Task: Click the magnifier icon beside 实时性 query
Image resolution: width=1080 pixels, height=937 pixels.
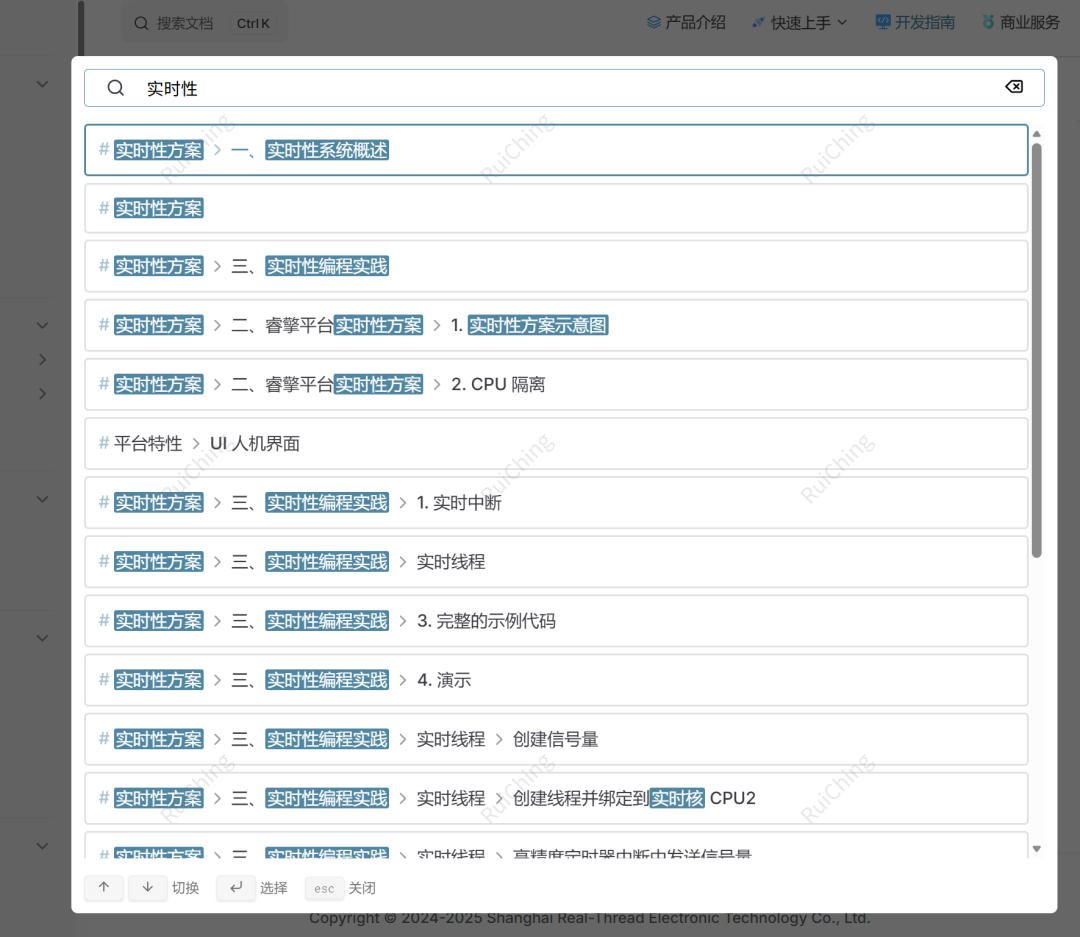Action: pyautogui.click(x=116, y=88)
